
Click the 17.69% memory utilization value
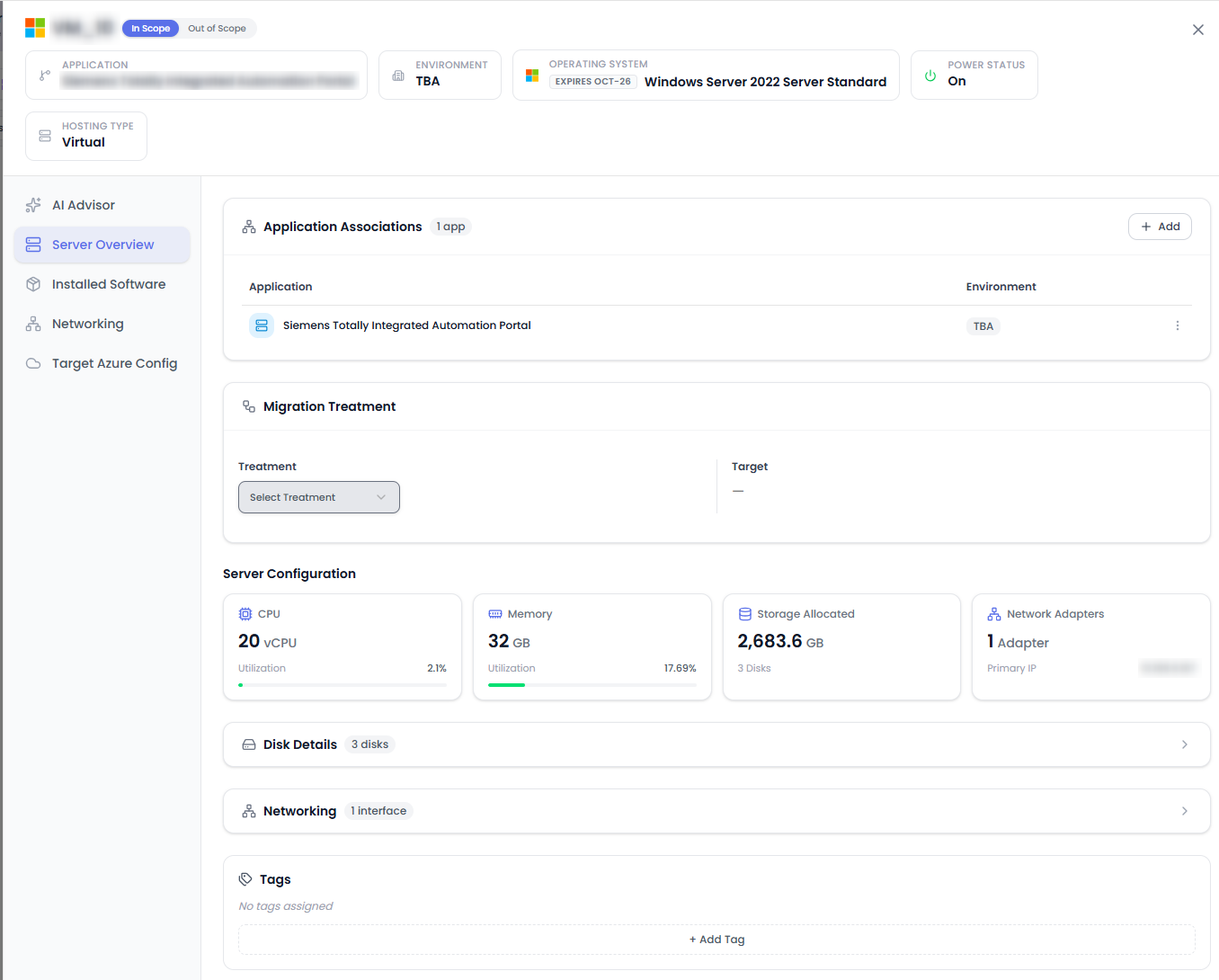click(x=680, y=668)
